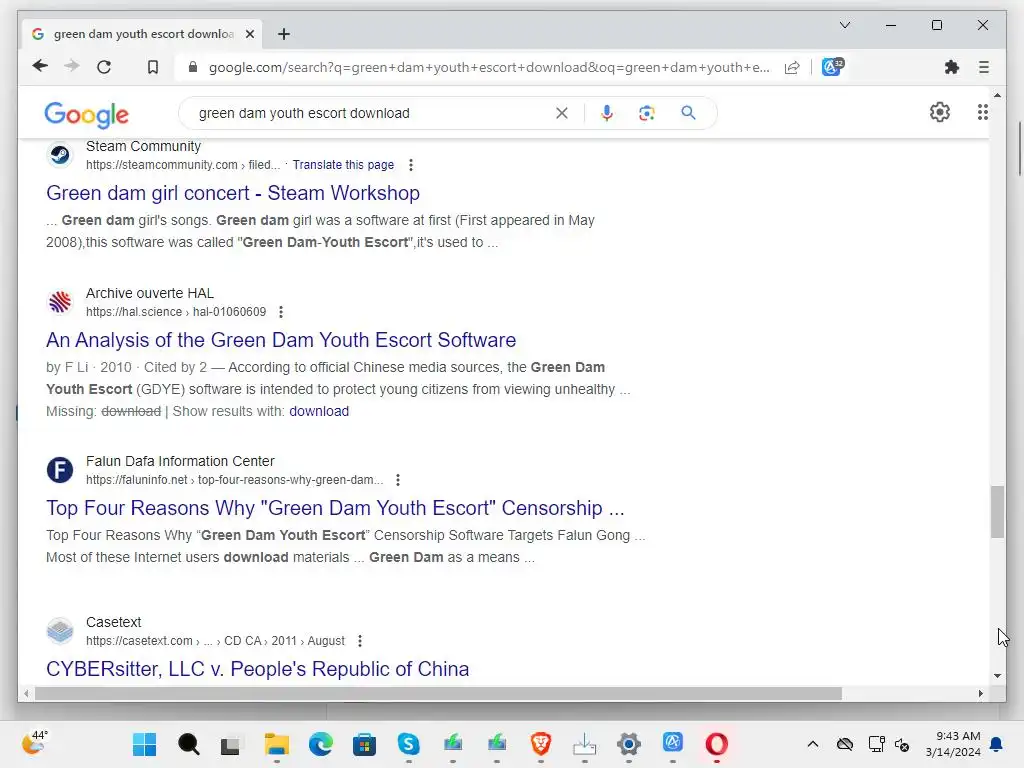Open more options for HAL result

[281, 312]
